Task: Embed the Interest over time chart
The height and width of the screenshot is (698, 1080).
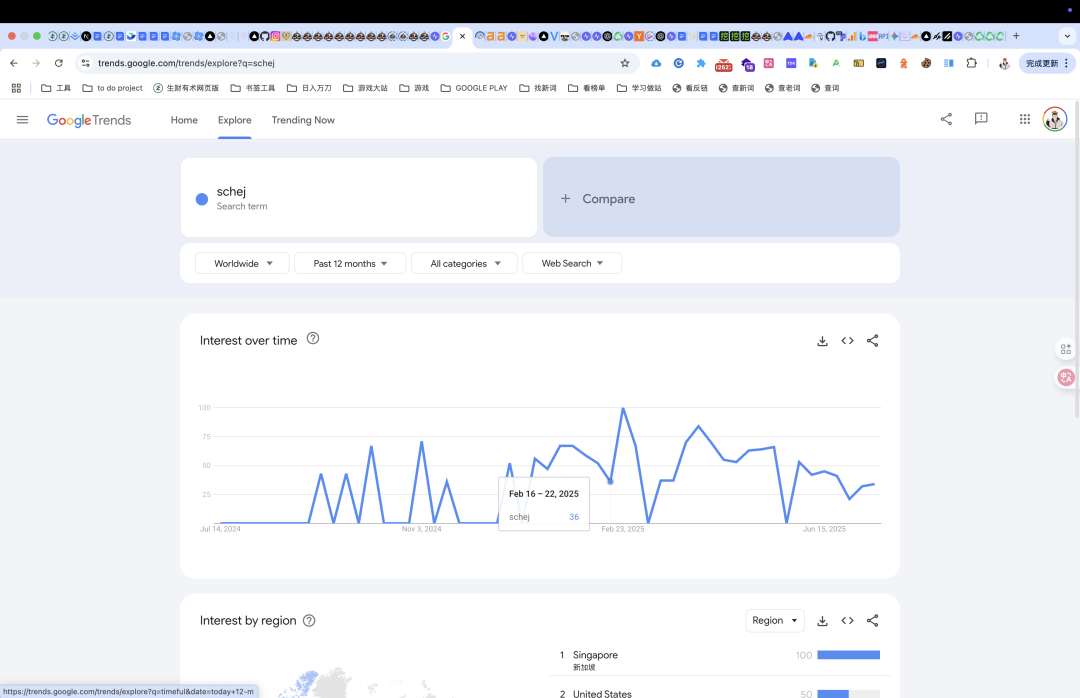Action: coord(847,340)
